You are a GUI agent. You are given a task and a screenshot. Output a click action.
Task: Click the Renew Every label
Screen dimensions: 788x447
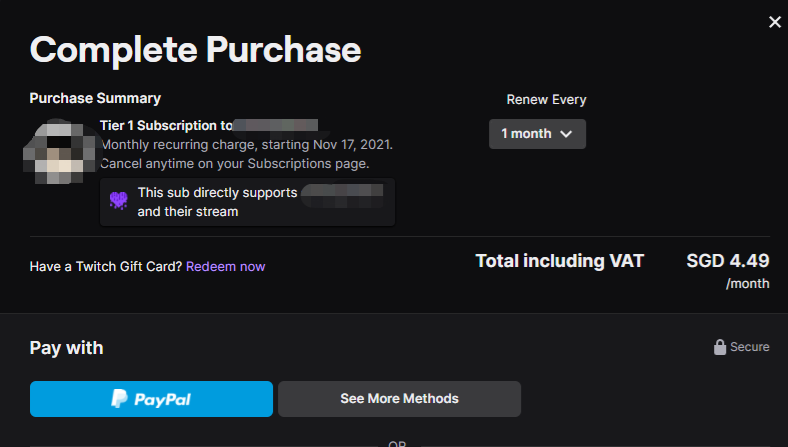coord(546,99)
